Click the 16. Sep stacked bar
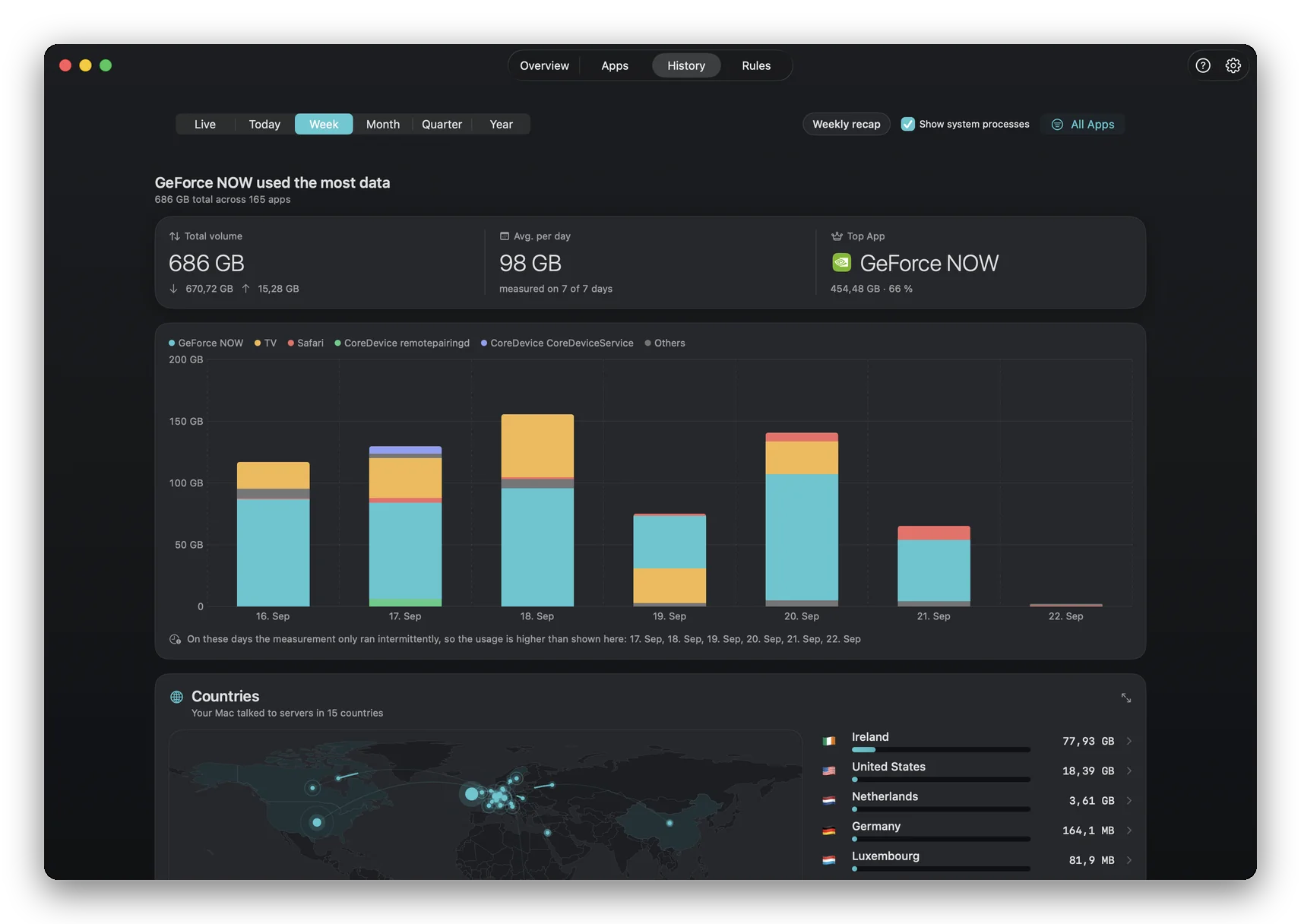Screen dimensions: 1301x924 pos(274,534)
